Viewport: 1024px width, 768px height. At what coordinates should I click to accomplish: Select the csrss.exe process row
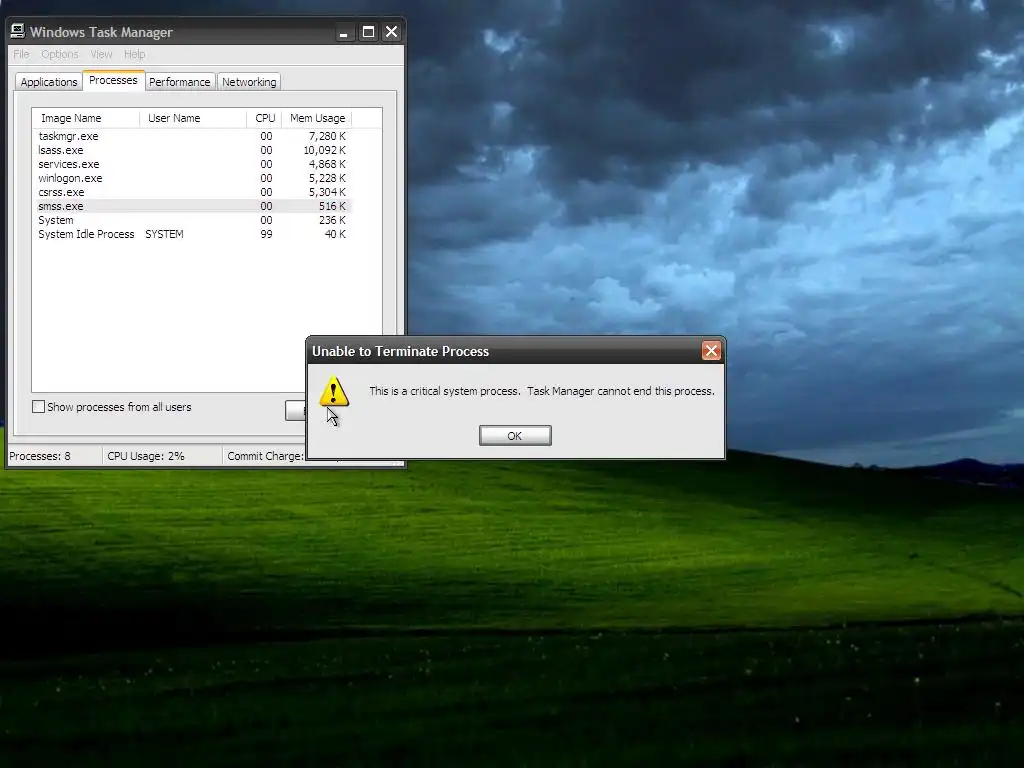click(x=193, y=192)
